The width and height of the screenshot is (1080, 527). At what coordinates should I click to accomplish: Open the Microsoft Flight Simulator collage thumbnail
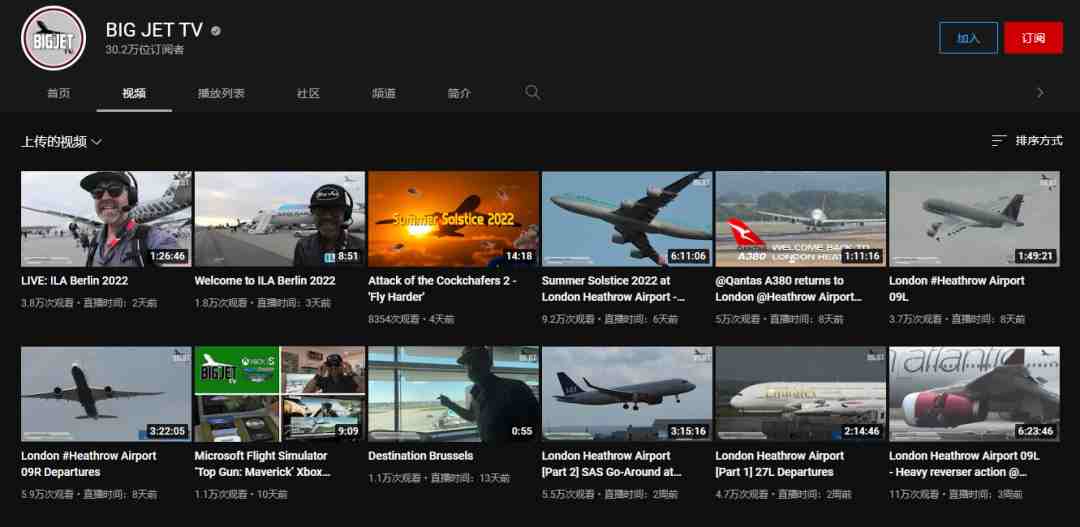pos(280,393)
